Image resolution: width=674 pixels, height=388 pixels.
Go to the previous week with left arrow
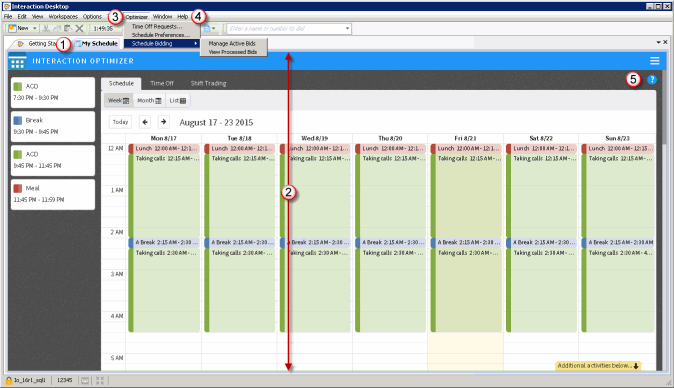145,122
